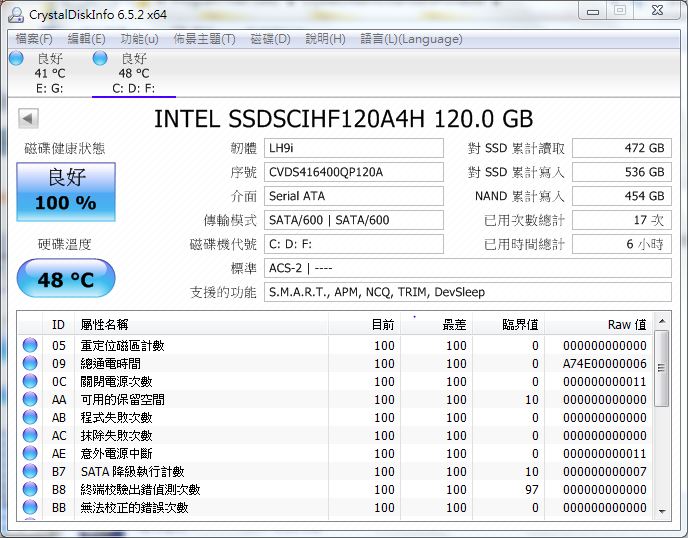Click the power on count value 17 次
This screenshot has width=688, height=538.
tap(622, 220)
